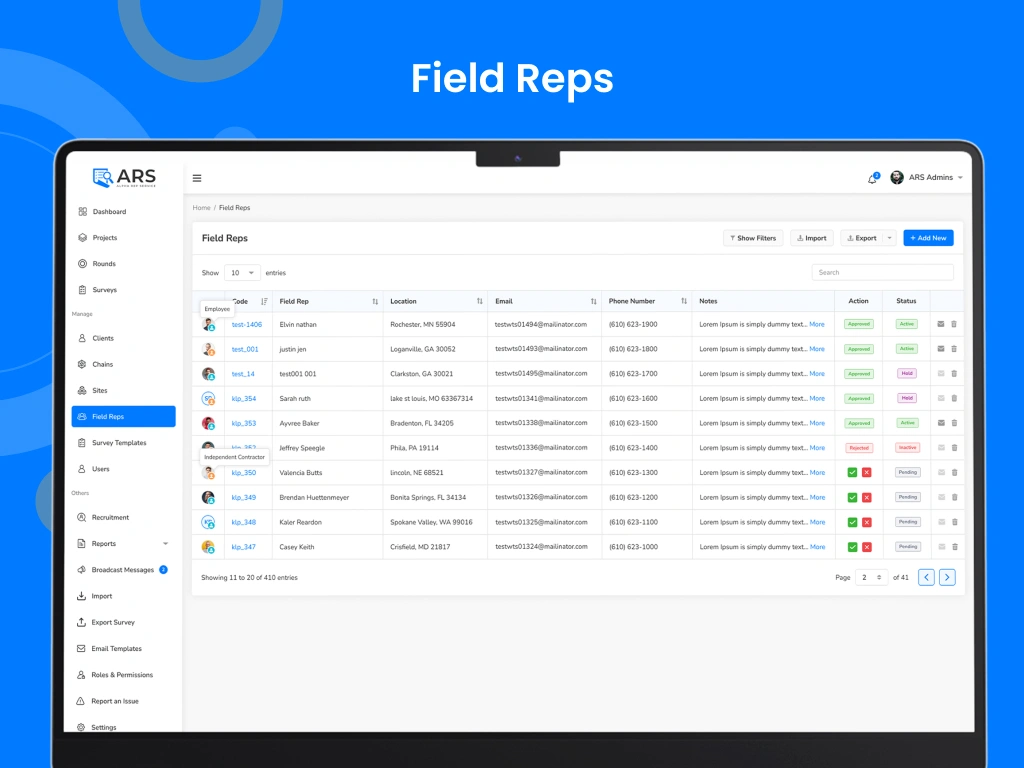Click trash icon in Casey Keith row
Viewport: 1024px width, 768px height.
pyautogui.click(x=954, y=547)
